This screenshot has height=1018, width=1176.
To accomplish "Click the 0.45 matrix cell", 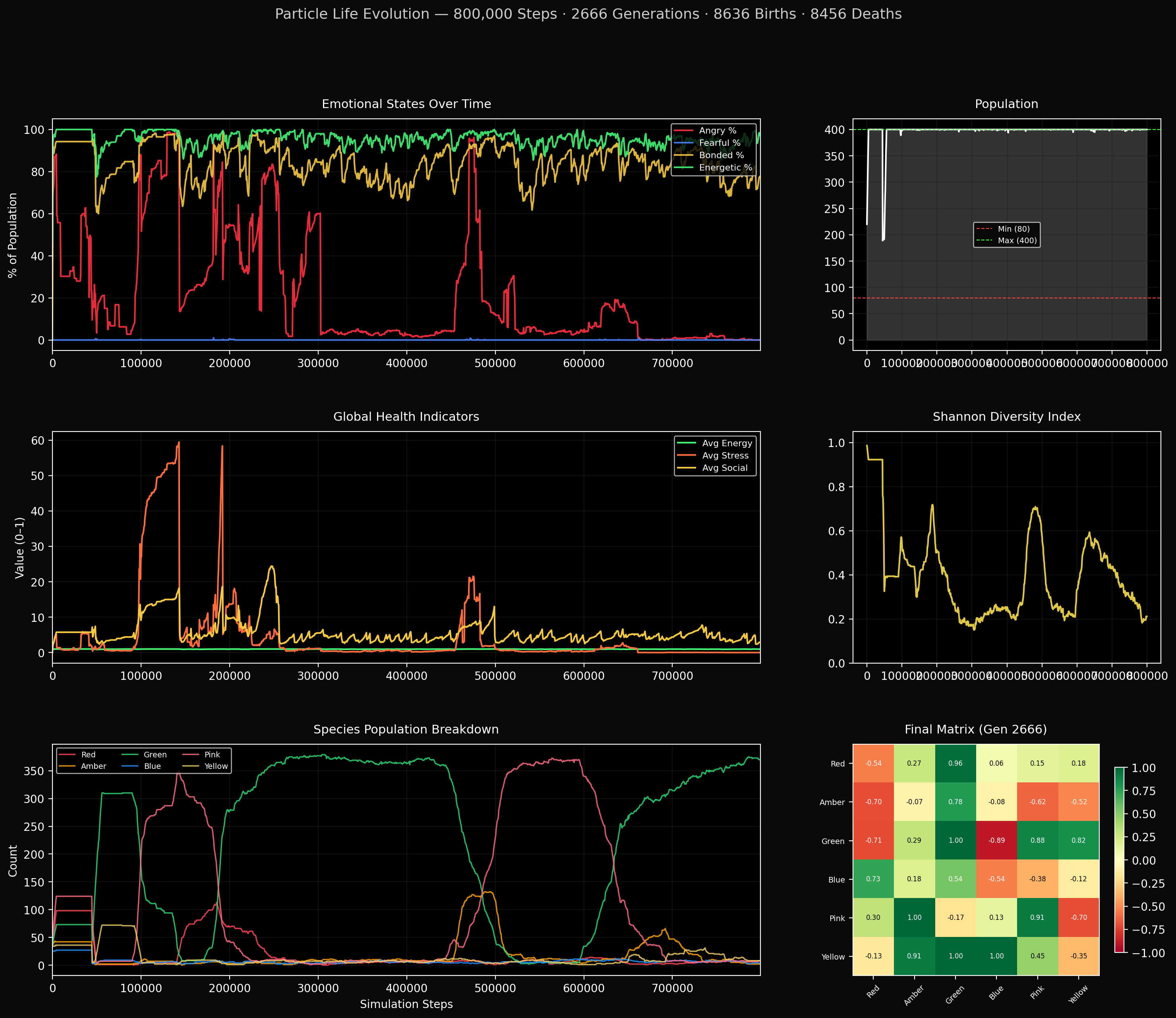I will 1037,956.
